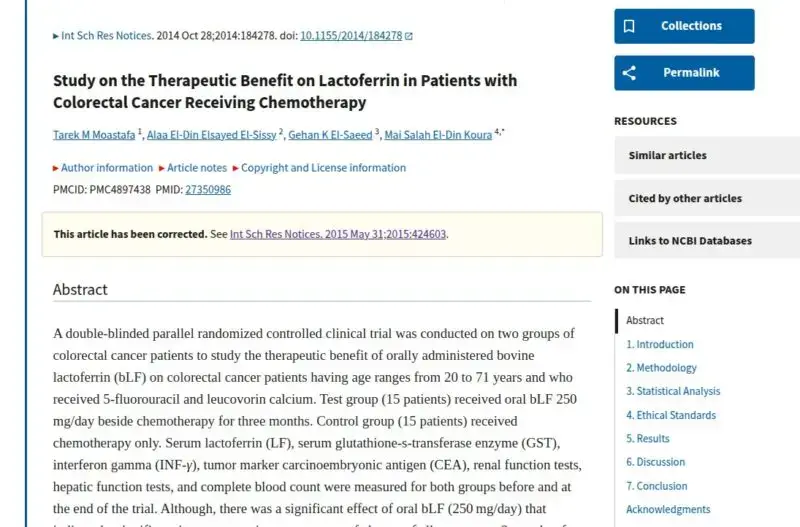Navigate to 7. Conclusion section
The height and width of the screenshot is (527, 800).
click(657, 486)
